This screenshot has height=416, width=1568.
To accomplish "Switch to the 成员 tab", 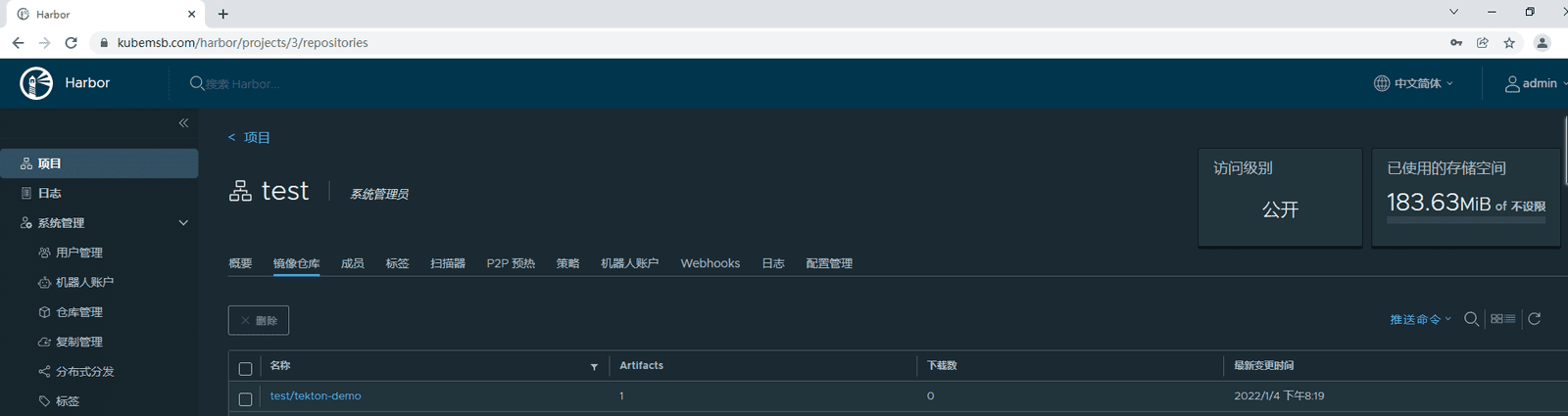I will [353, 263].
